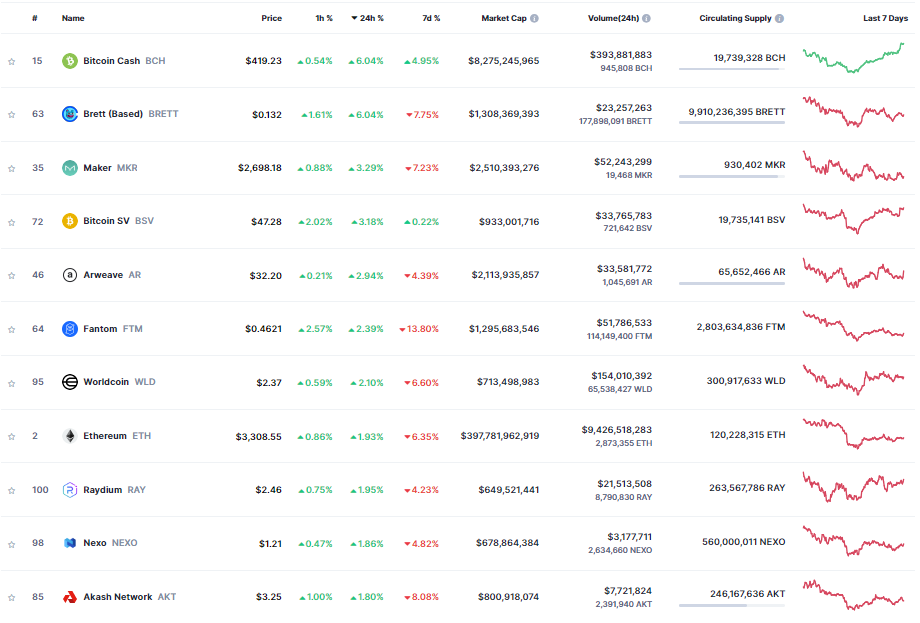Star Akash Network to add to watchlist

point(12,598)
